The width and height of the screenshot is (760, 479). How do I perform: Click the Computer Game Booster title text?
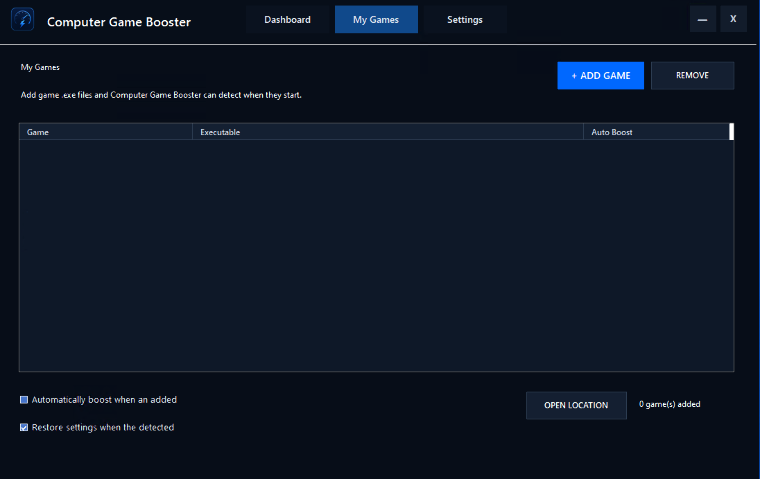click(x=119, y=22)
